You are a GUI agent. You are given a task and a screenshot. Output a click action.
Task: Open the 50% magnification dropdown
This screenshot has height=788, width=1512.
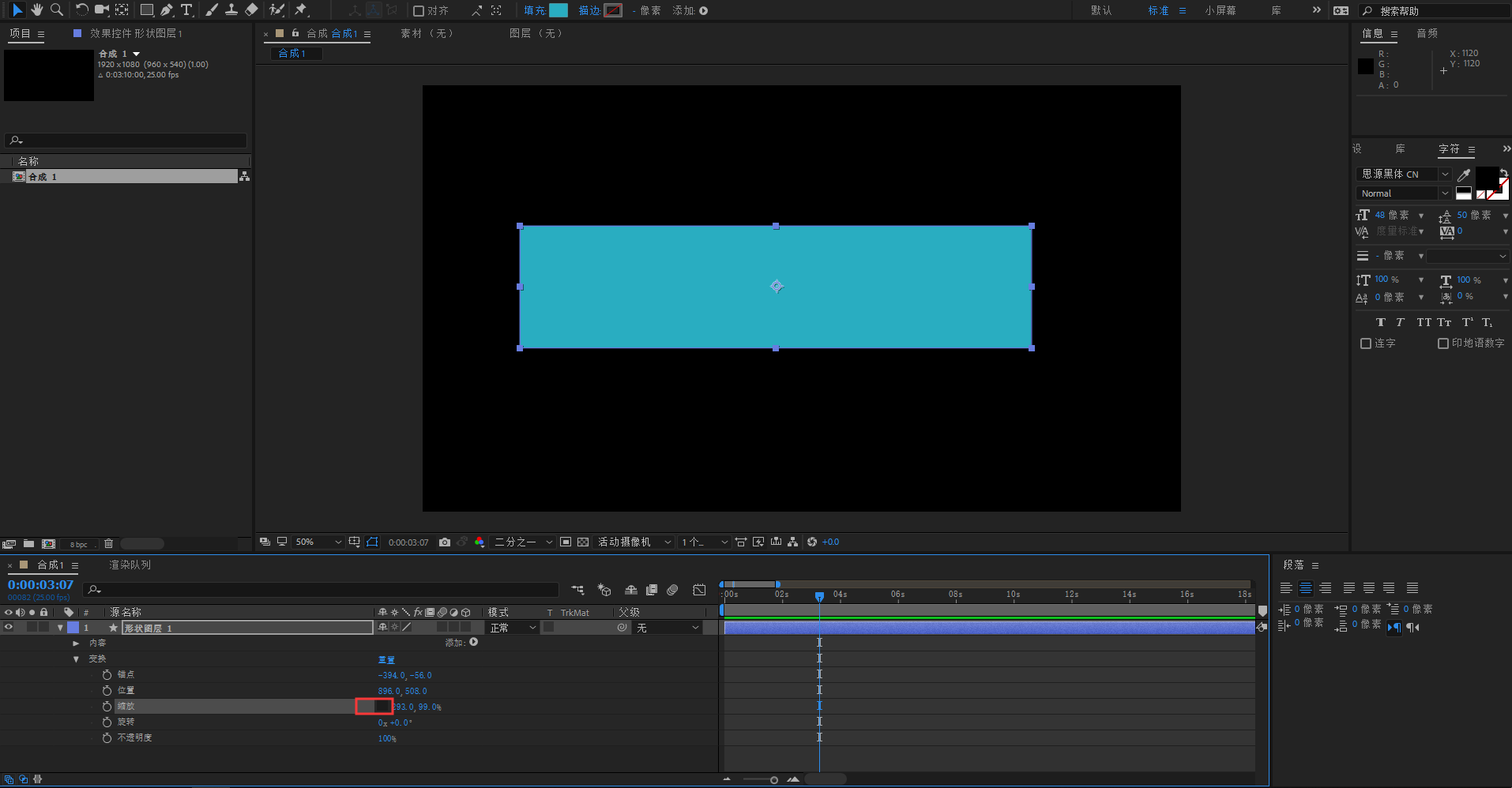(318, 542)
